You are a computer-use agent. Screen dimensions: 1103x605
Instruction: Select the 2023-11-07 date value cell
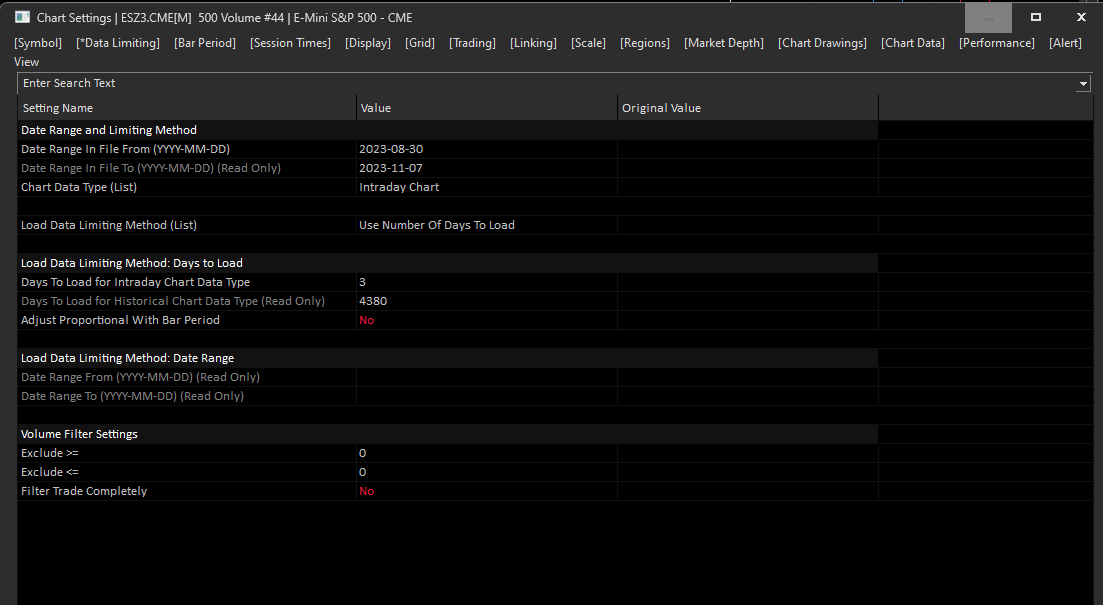pyautogui.click(x=487, y=168)
